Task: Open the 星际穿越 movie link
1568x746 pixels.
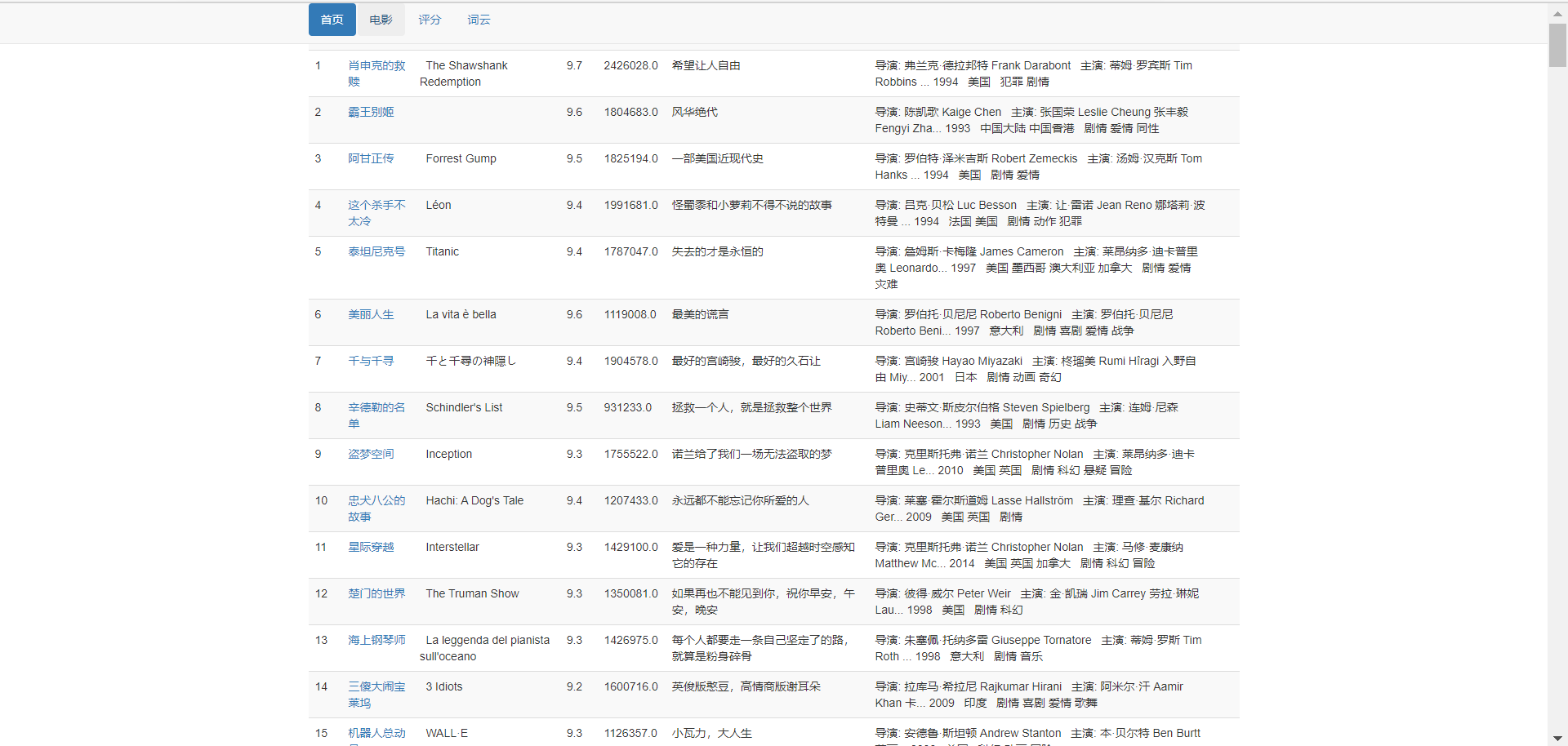Action: point(371,547)
